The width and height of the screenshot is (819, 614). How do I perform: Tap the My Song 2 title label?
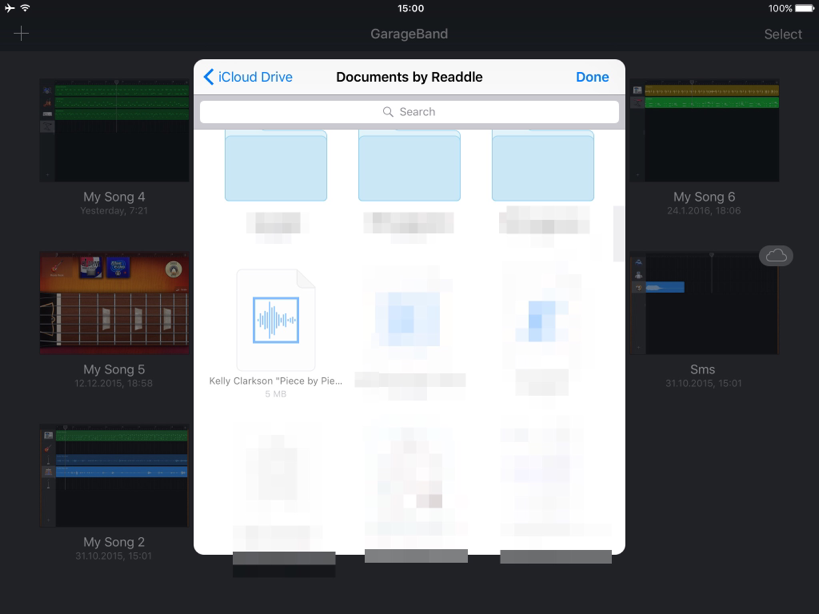[114, 542]
